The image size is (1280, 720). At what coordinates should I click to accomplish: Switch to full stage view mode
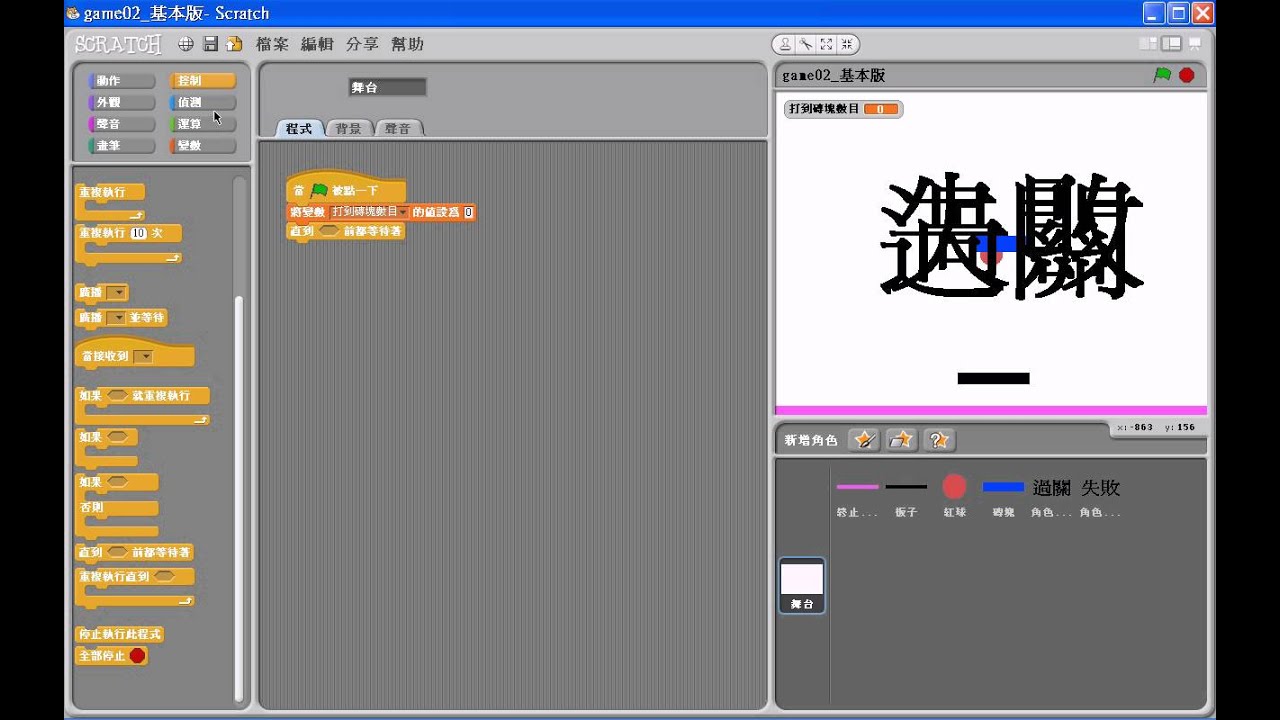[x=1171, y=44]
